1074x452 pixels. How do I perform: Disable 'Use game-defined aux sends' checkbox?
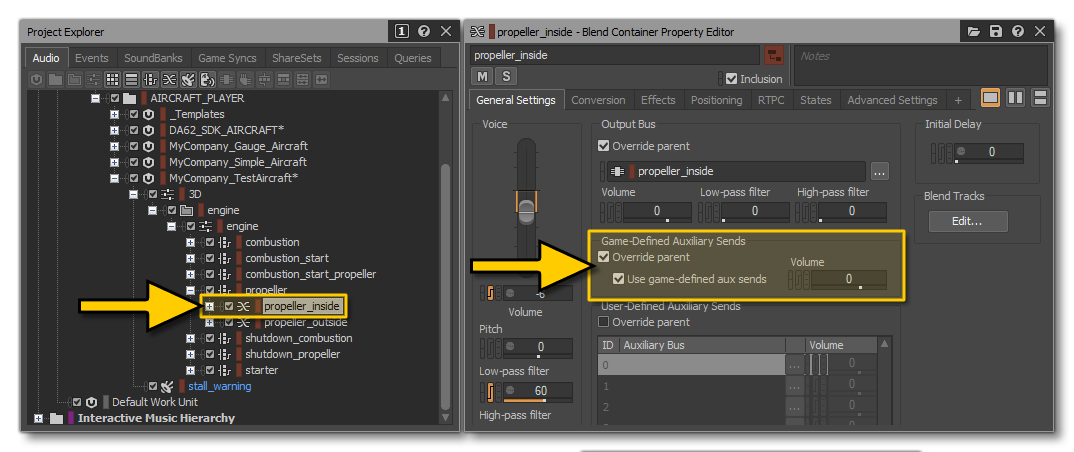(619, 279)
